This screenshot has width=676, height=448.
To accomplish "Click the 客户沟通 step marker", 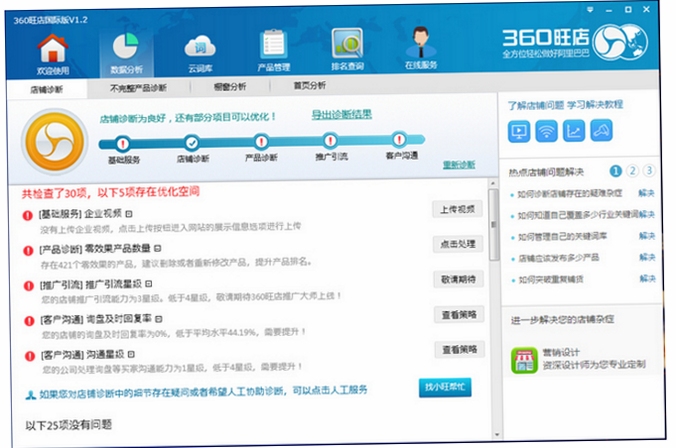I will tap(400, 139).
